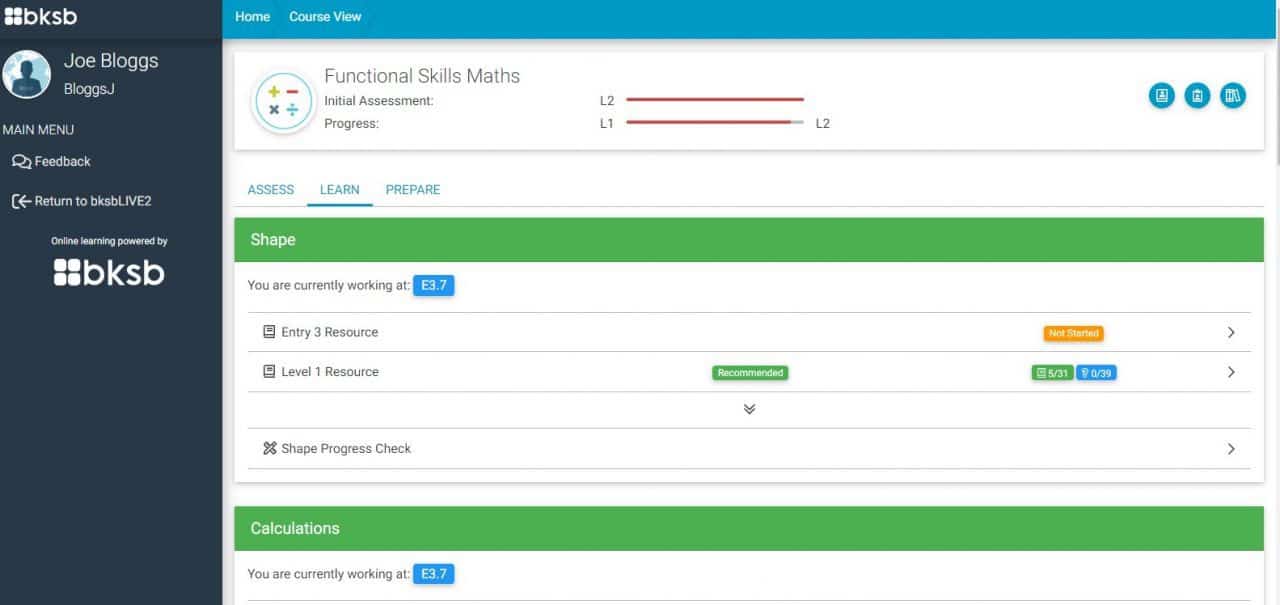Open the learner profile circular icon in header
1280x605 pixels.
click(x=1161, y=95)
